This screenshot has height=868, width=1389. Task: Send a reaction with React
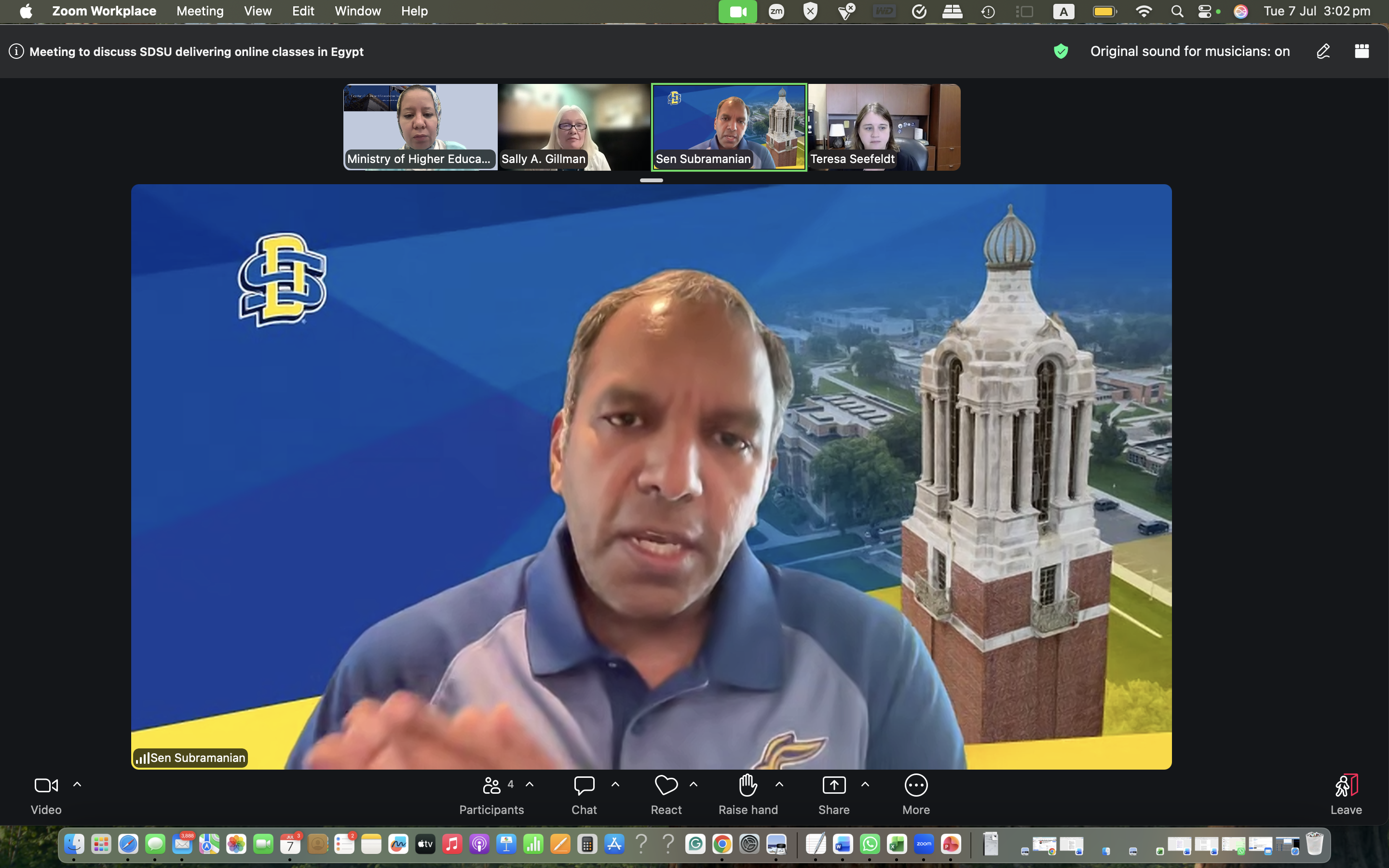tap(666, 795)
